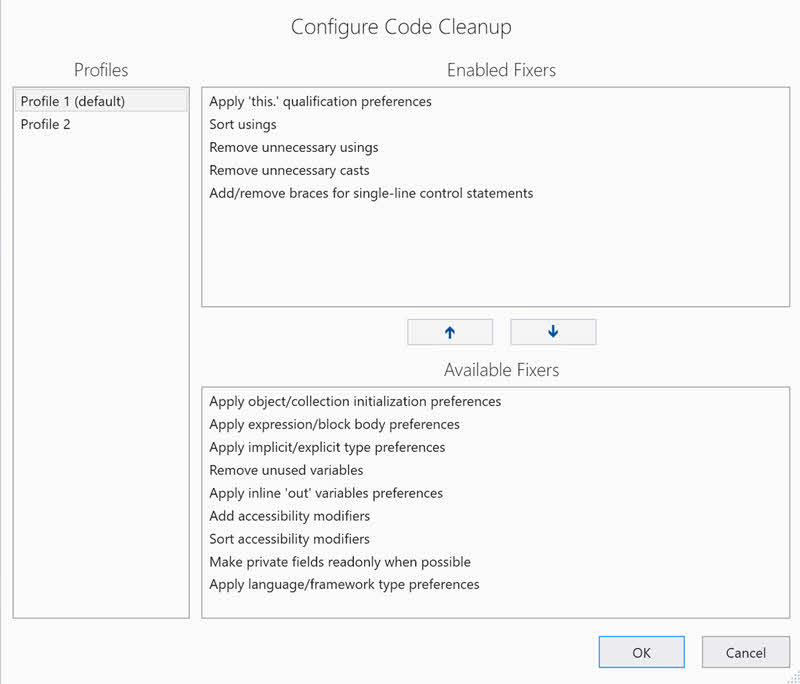The image size is (800, 684).
Task: Click the up arrow to move fixer higher
Action: click(450, 331)
